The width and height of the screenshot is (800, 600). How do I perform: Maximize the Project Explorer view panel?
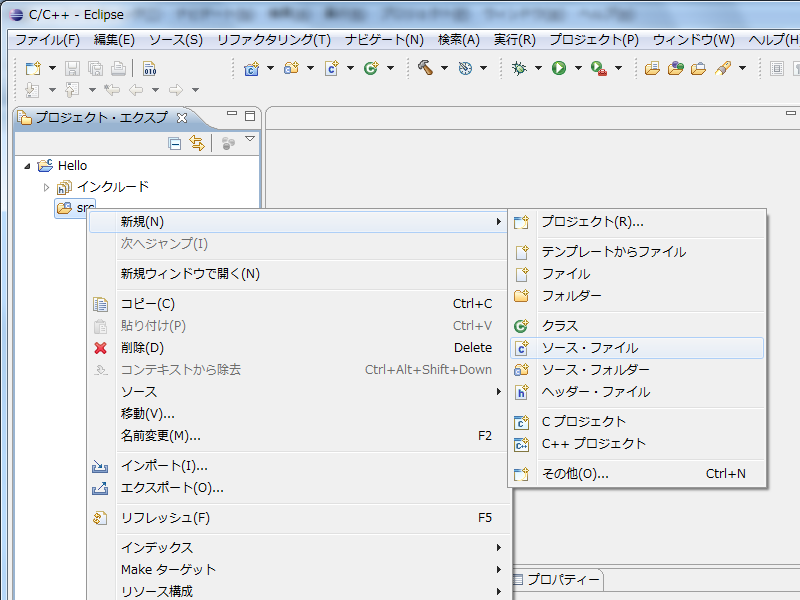point(250,116)
